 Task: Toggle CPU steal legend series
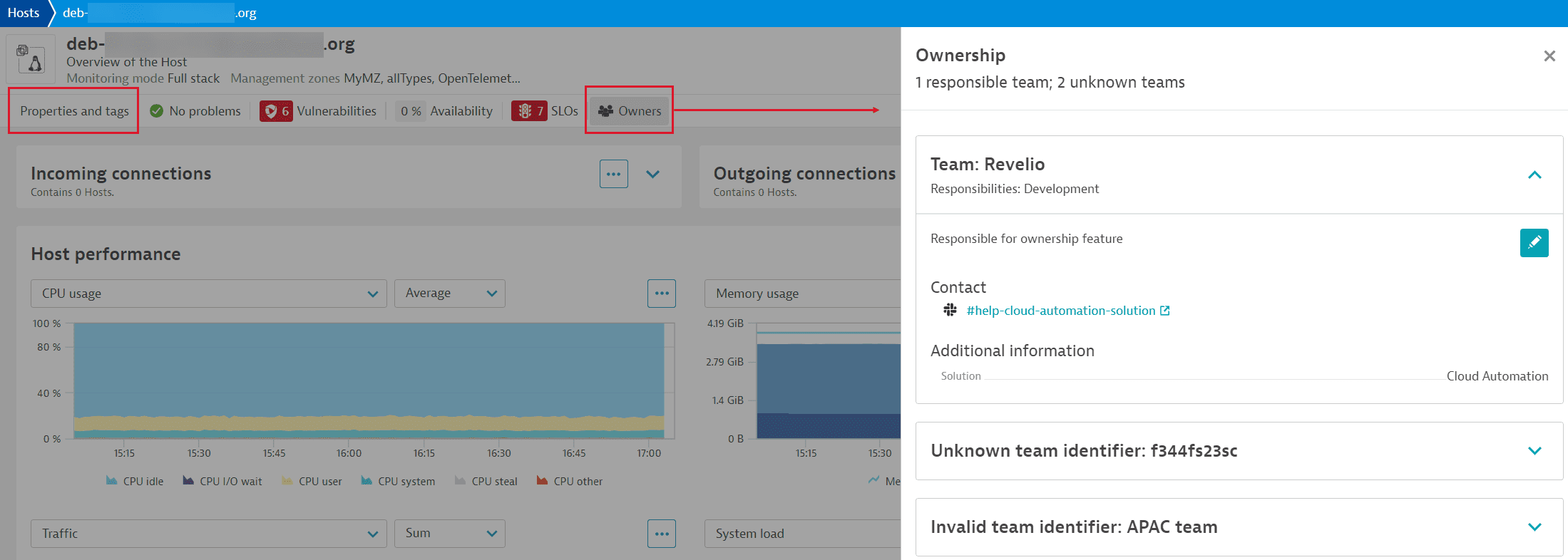[x=486, y=482]
